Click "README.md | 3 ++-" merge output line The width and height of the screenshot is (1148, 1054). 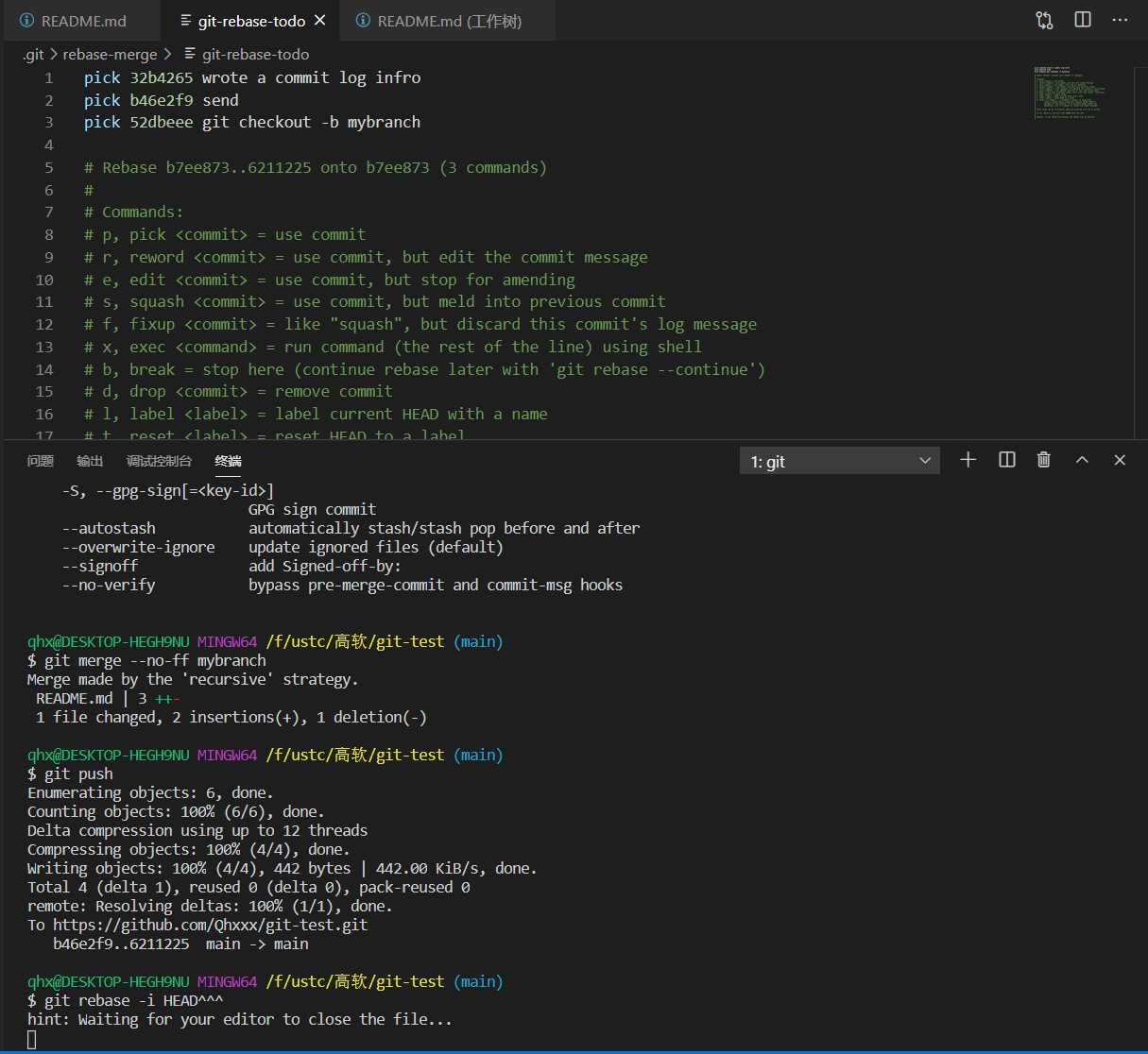click(x=108, y=698)
